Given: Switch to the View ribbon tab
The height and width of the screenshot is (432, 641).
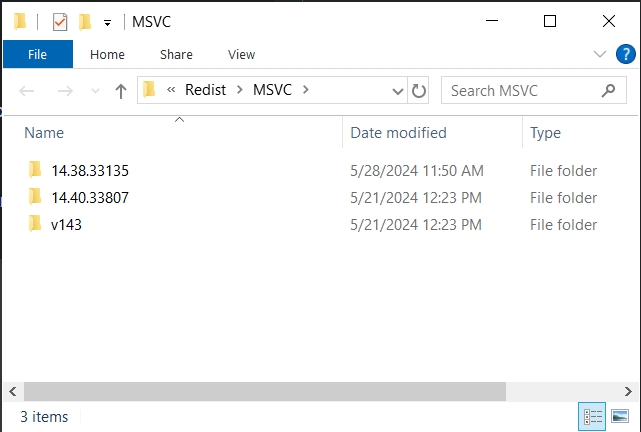Looking at the screenshot, I should point(241,55).
